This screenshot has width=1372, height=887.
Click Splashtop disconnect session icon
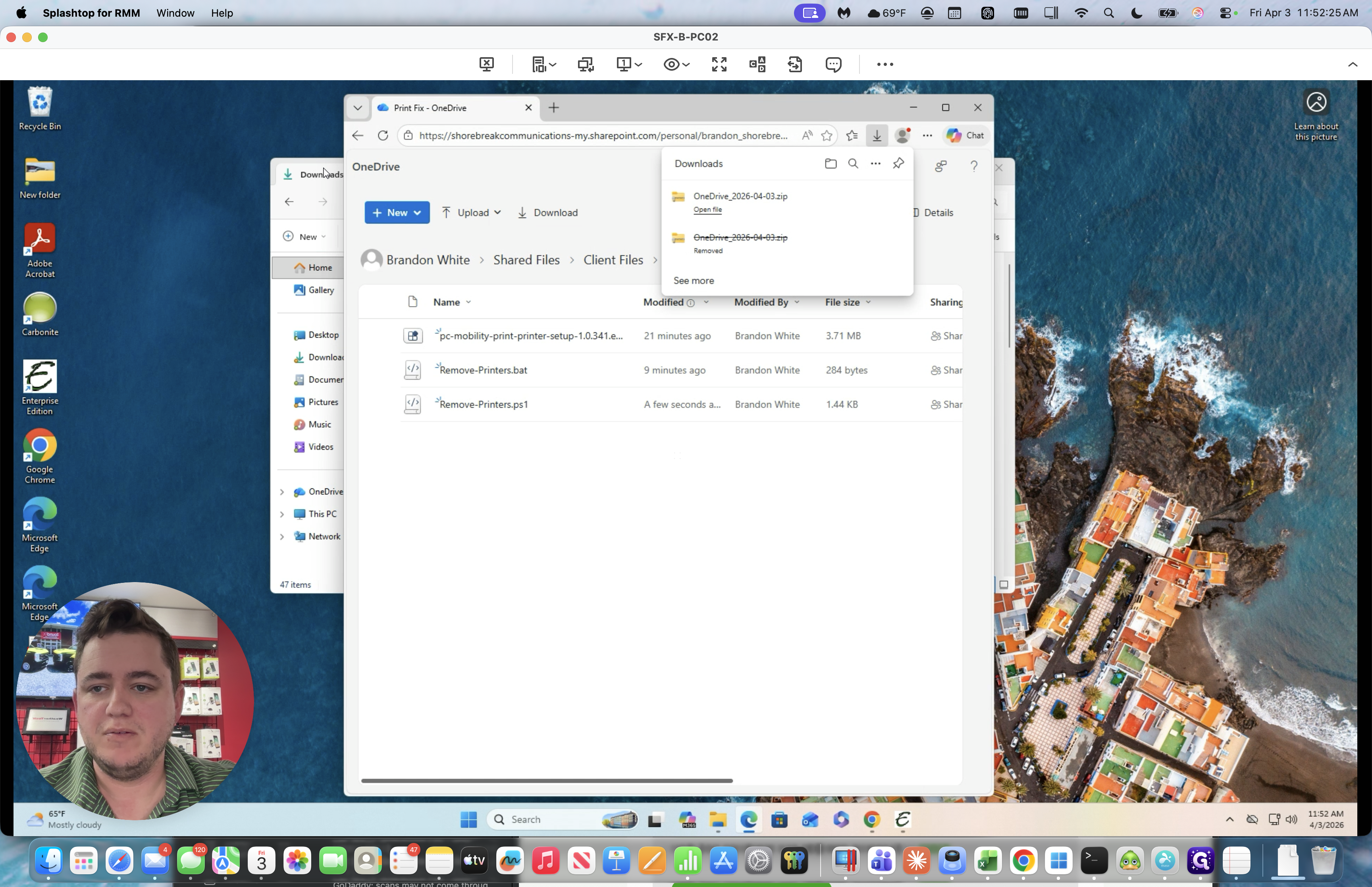[486, 64]
